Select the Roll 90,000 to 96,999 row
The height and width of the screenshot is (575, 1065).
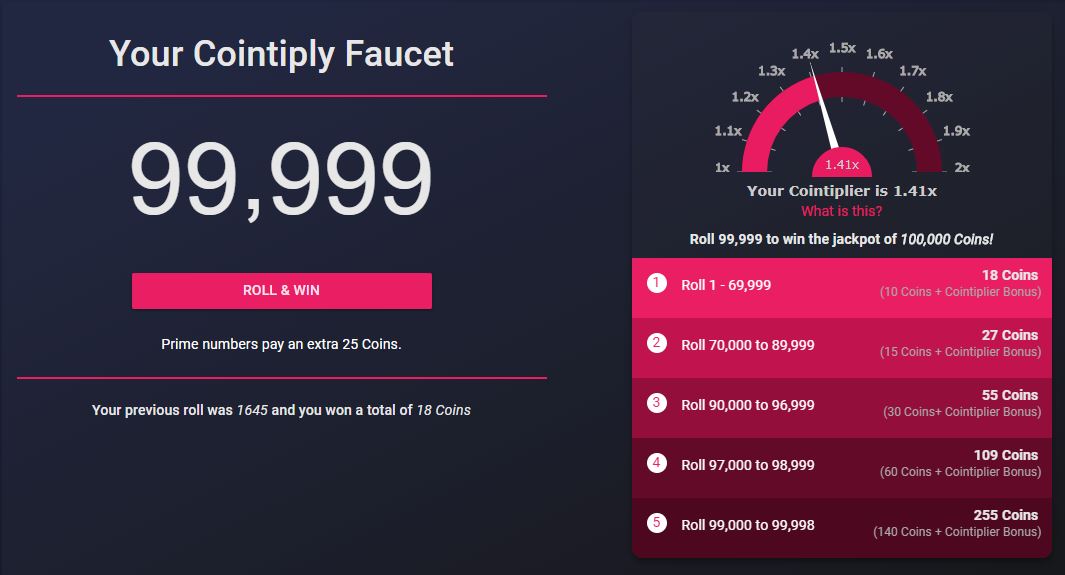[x=842, y=408]
